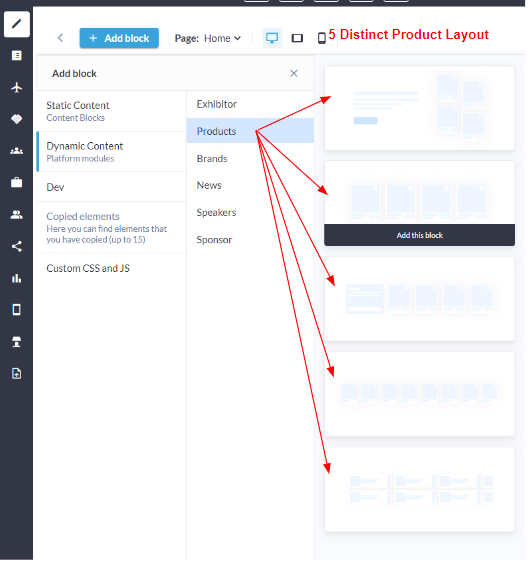Click the Add this block button
This screenshot has width=531, height=573.
420,235
